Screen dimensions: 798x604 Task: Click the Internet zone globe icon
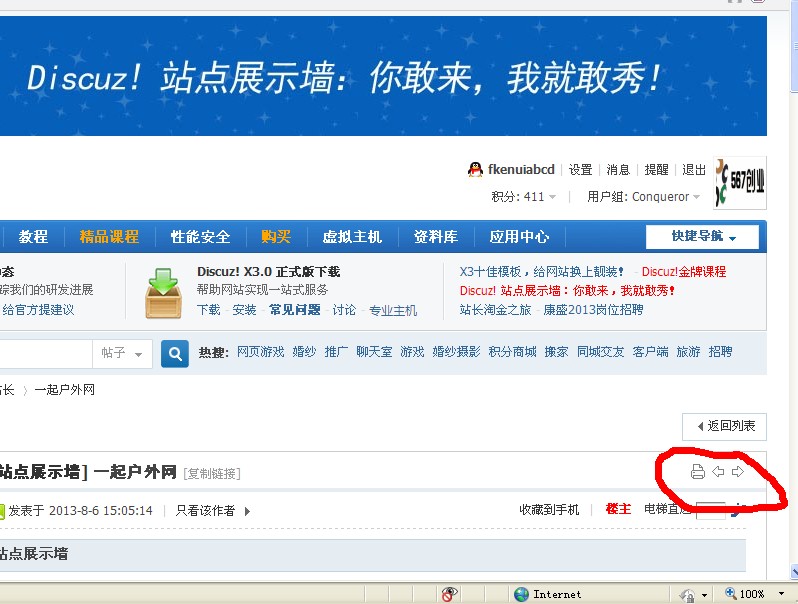click(521, 594)
